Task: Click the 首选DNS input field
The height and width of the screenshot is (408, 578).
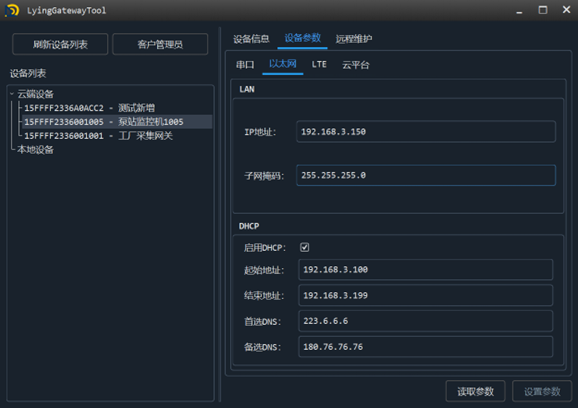Action: [x=425, y=321]
